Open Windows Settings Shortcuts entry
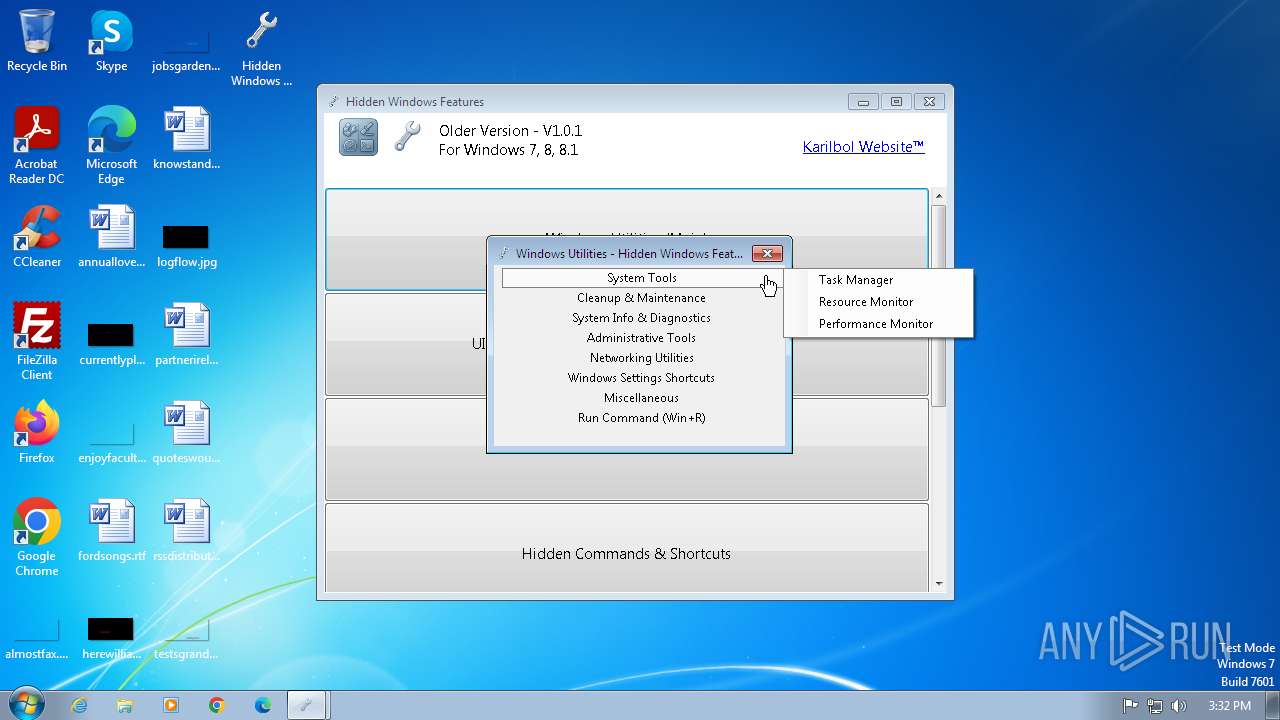Viewport: 1280px width, 720px height. point(641,378)
